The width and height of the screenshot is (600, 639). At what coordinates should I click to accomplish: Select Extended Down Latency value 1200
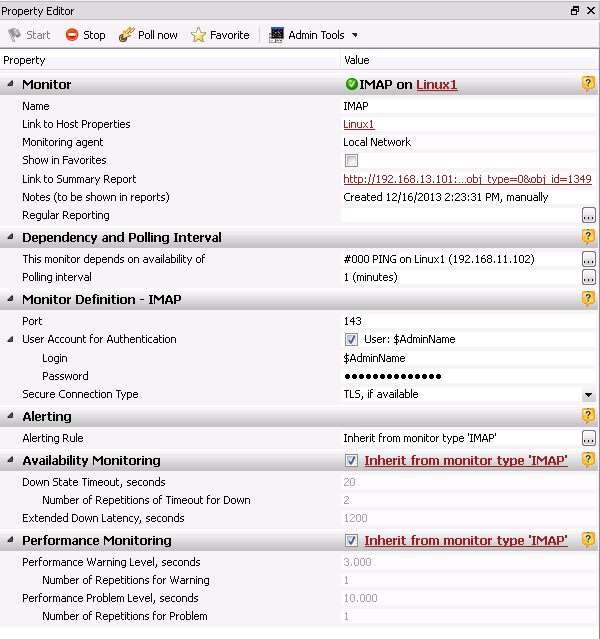point(355,518)
